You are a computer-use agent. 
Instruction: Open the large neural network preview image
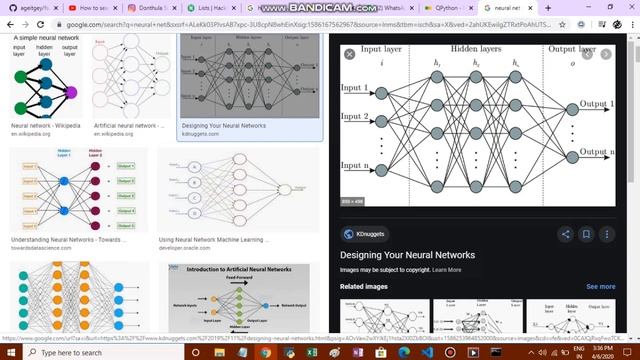coord(478,125)
